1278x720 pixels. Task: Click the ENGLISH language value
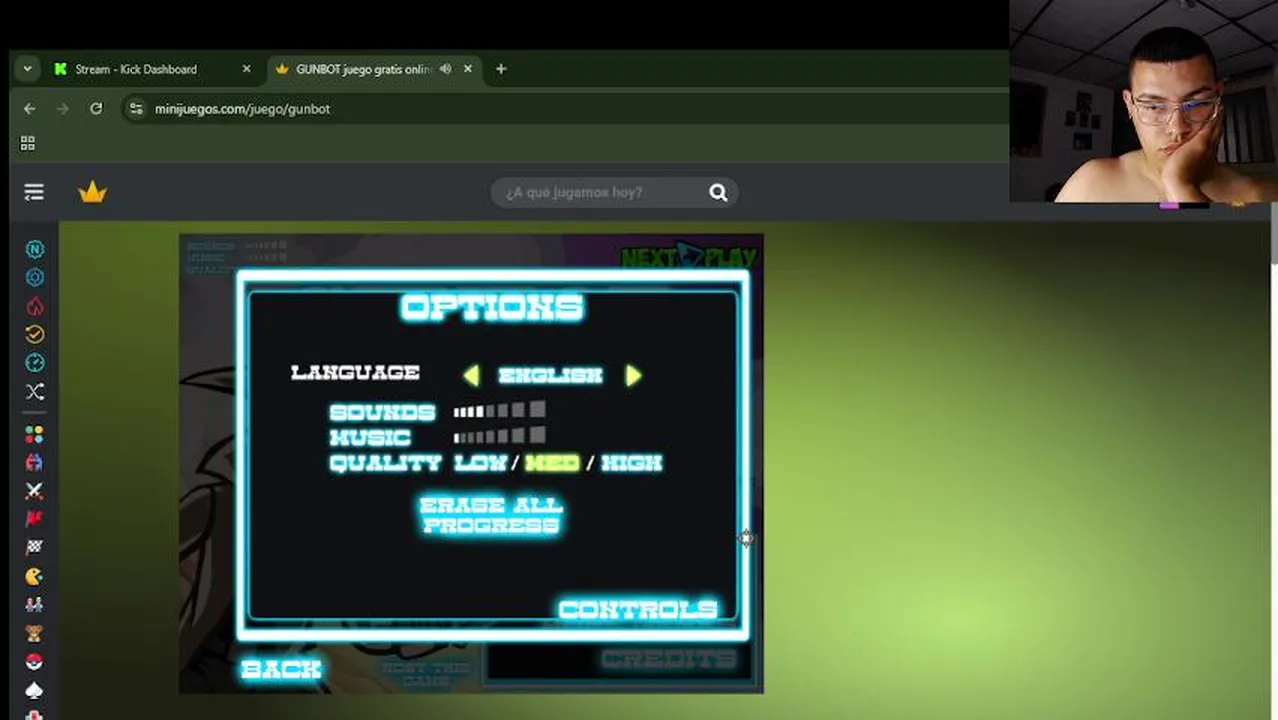551,375
